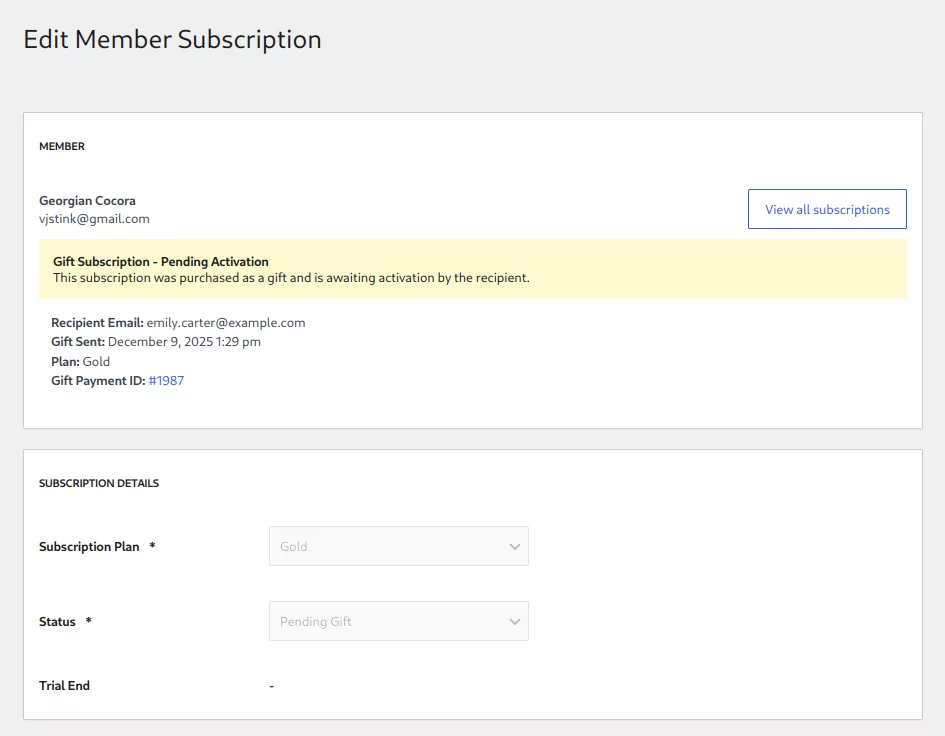
Task: Click the Status field label
Action: (57, 622)
